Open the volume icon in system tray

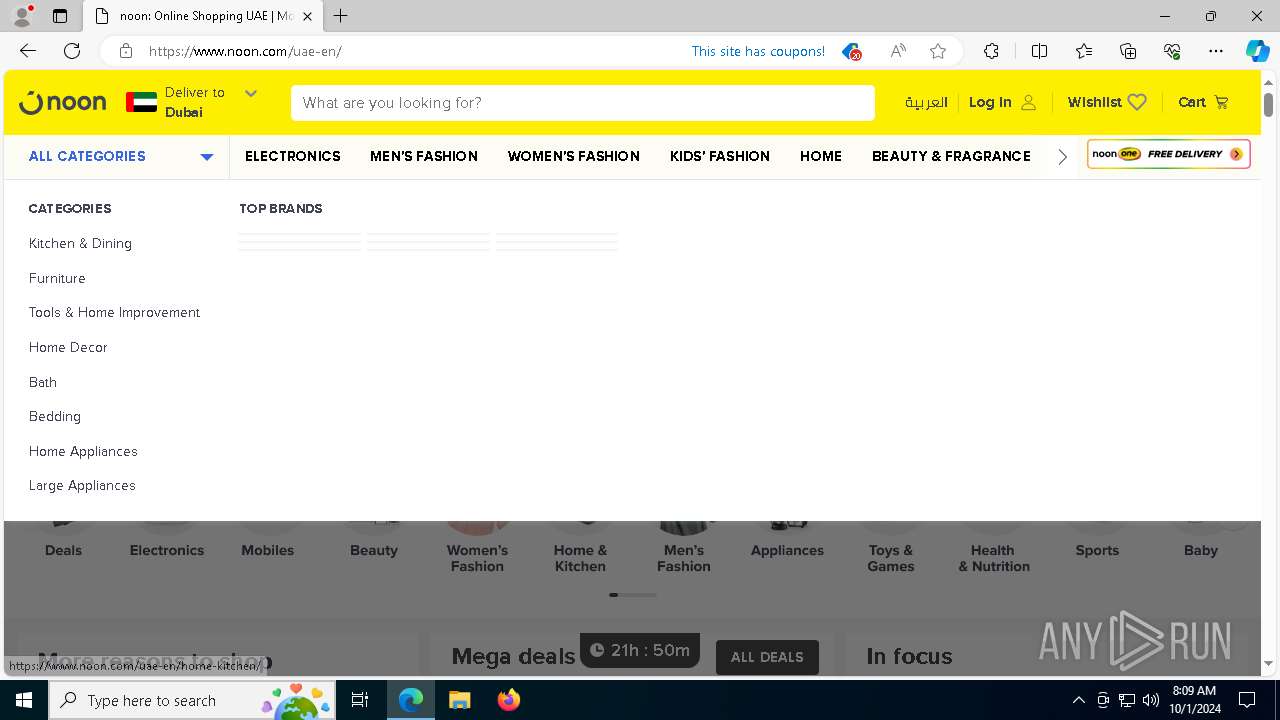(x=1151, y=700)
